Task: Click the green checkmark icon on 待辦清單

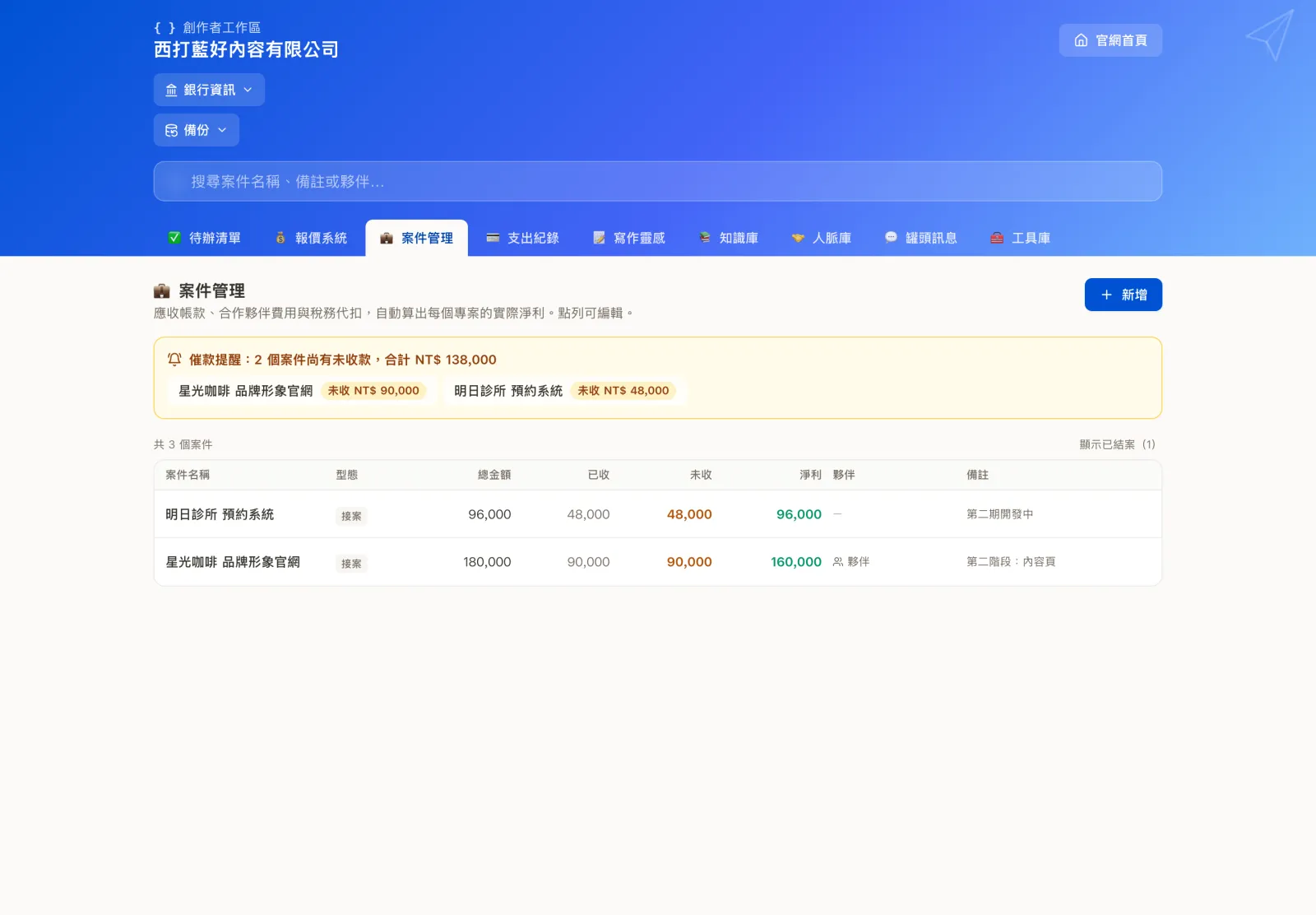Action: tap(174, 238)
